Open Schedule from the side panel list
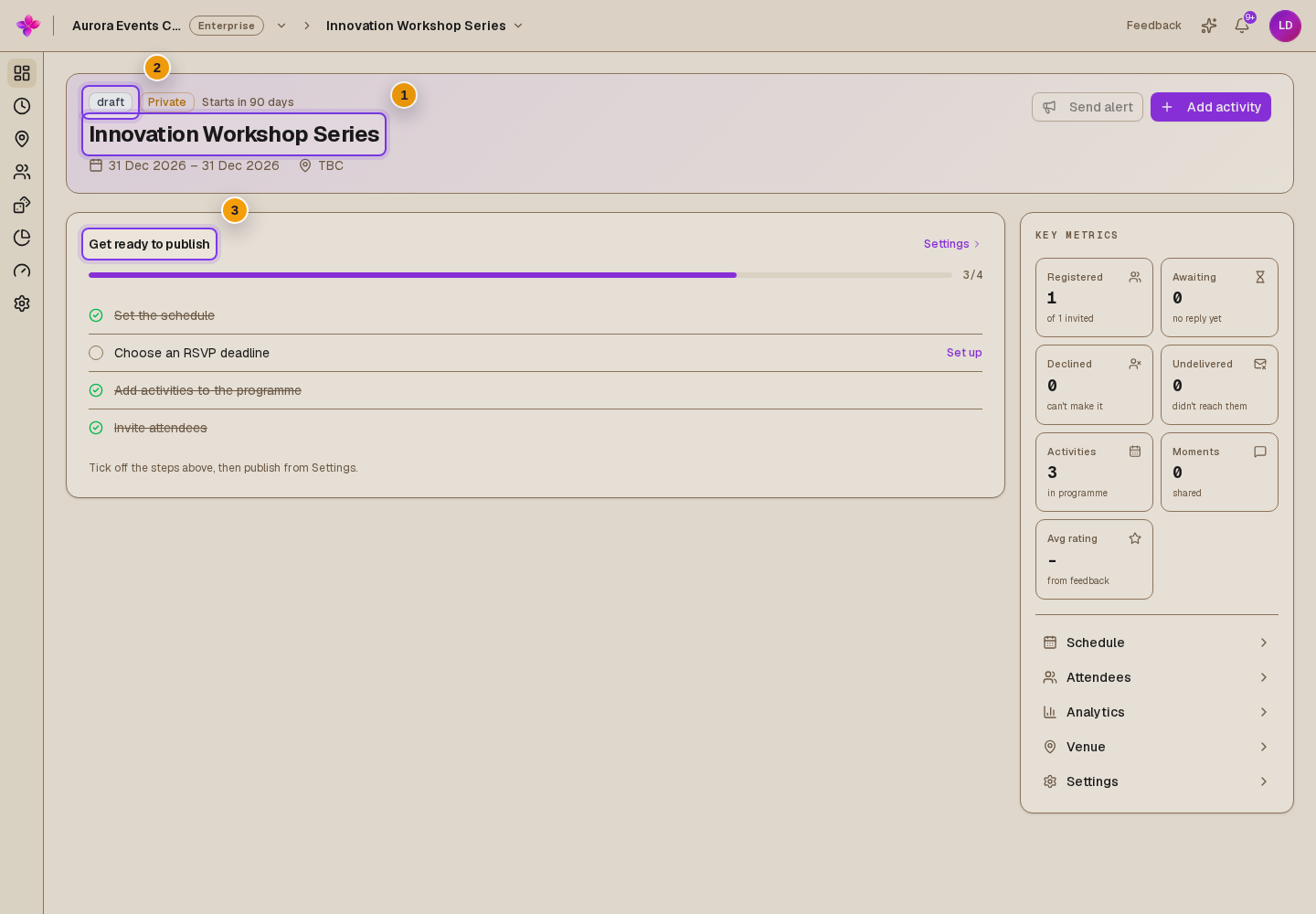 pyautogui.click(x=1157, y=643)
